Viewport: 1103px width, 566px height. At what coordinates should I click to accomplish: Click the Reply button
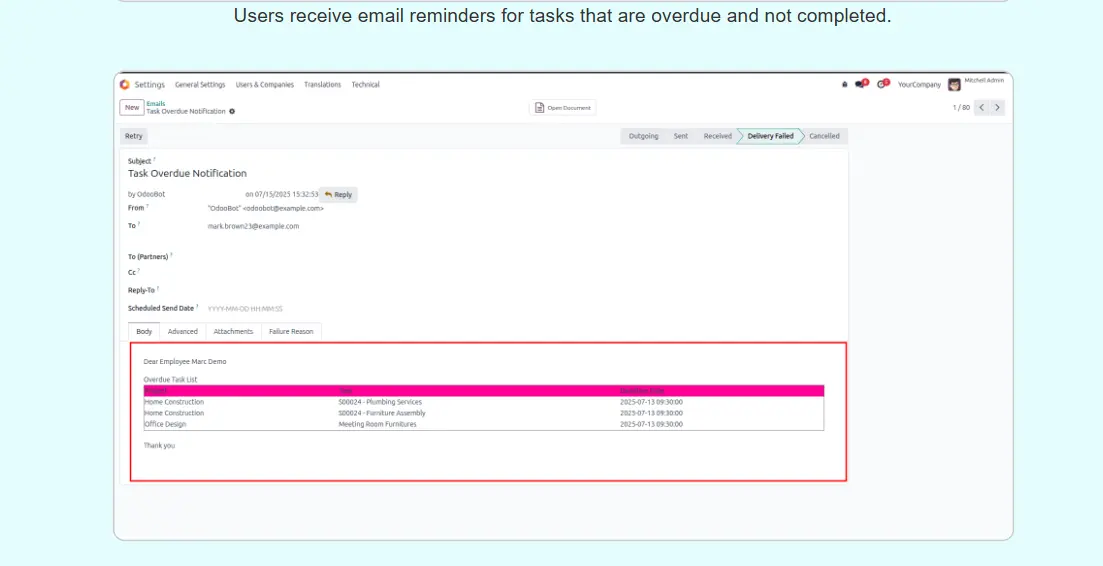click(x=338, y=195)
